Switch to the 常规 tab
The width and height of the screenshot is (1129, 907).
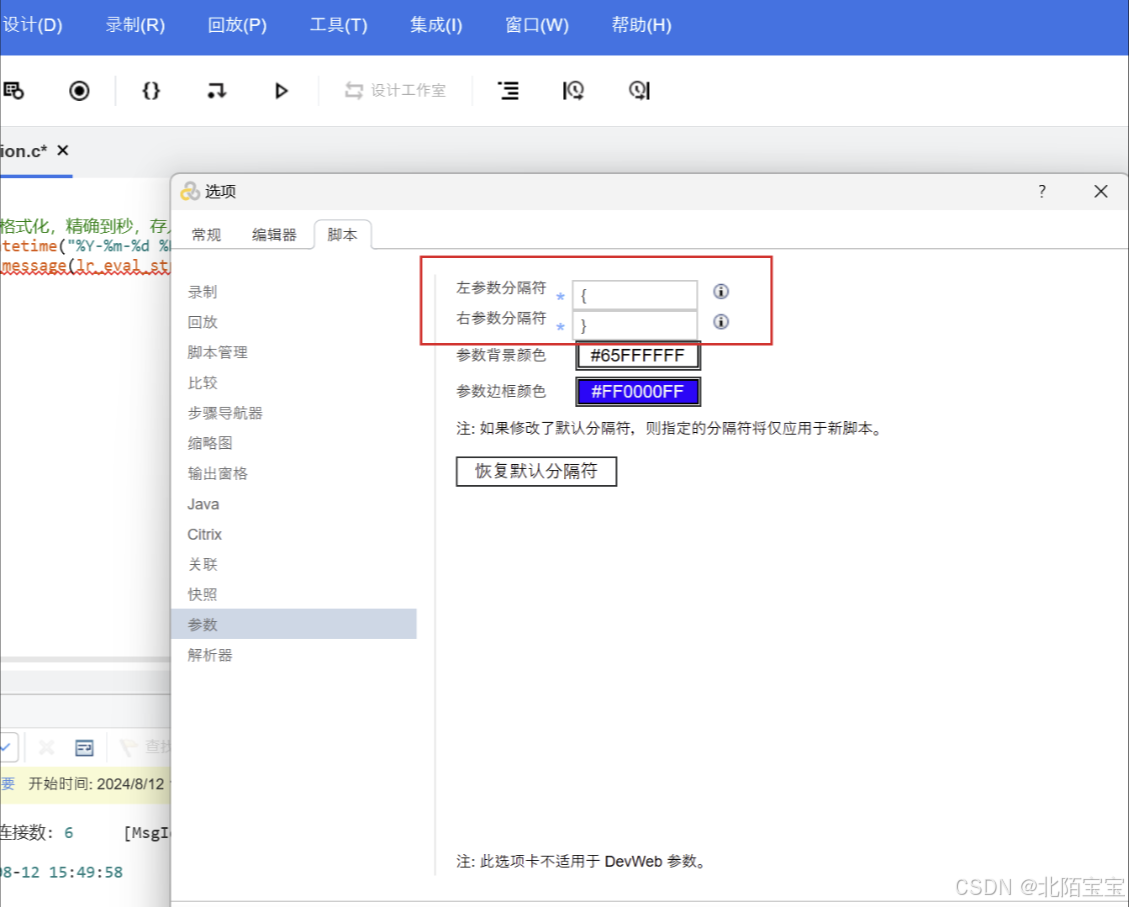[207, 235]
